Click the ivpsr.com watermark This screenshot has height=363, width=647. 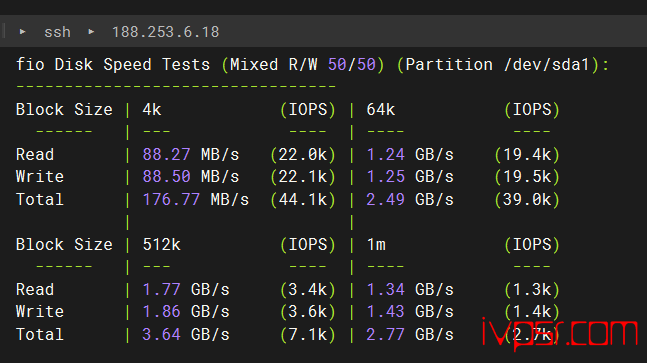click(x=560, y=333)
